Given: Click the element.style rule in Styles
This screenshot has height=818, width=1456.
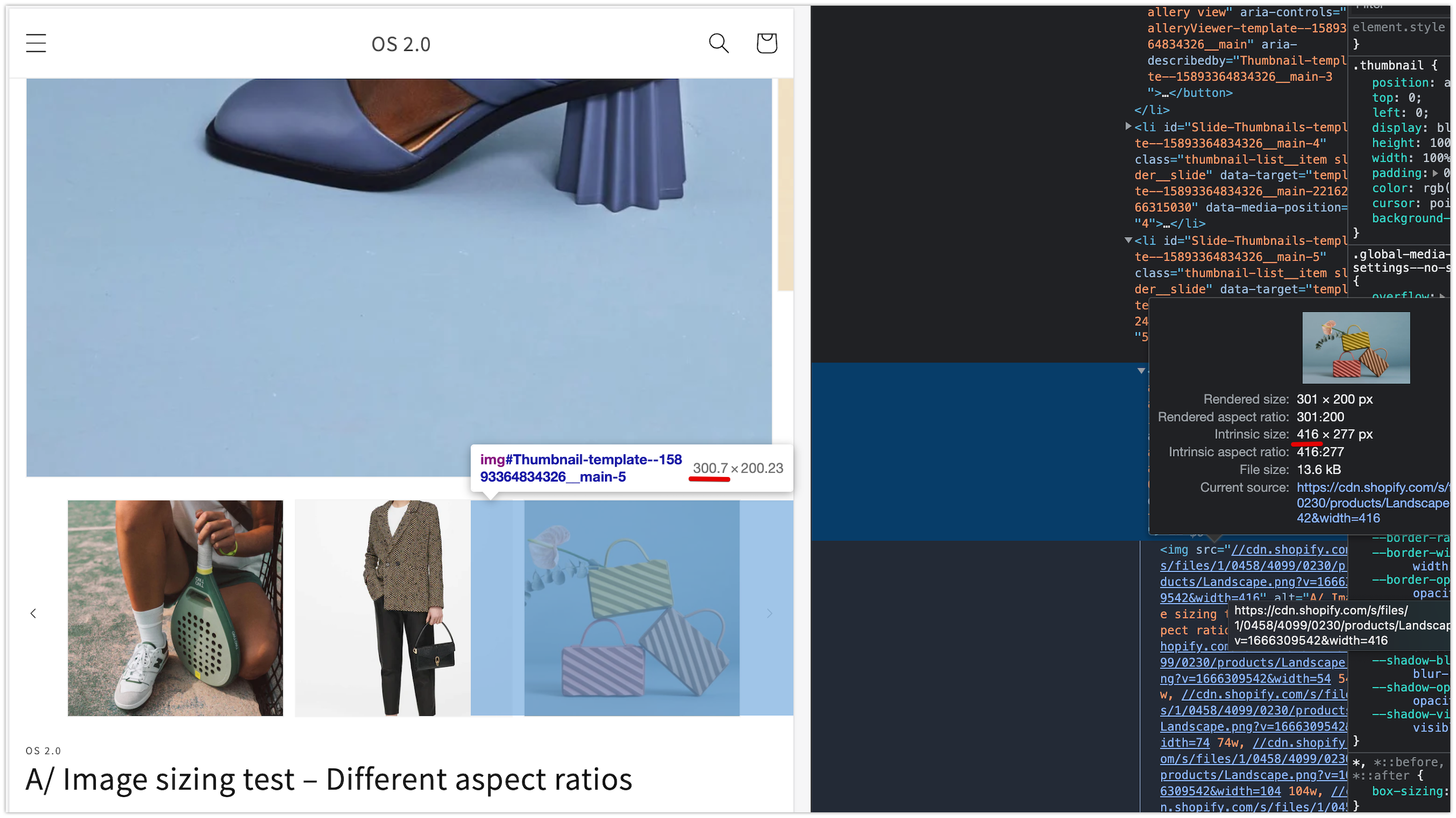Looking at the screenshot, I should (1398, 27).
